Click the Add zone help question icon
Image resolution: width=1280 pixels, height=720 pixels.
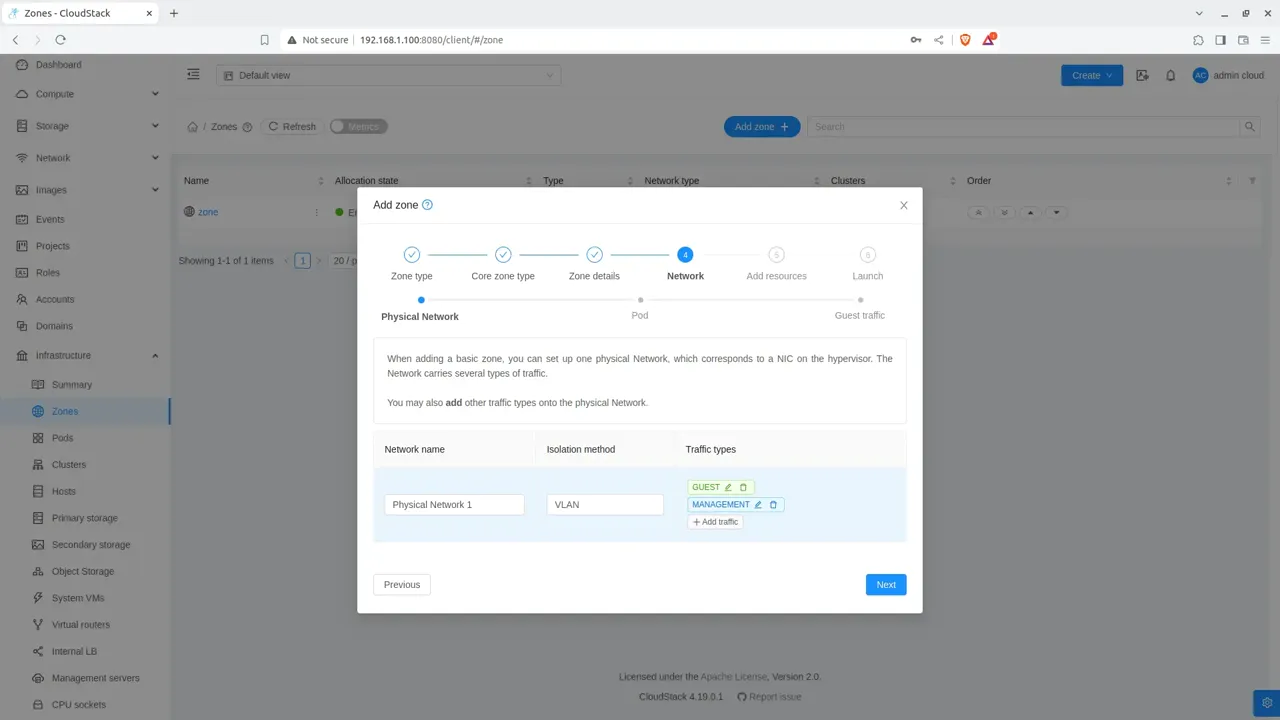(428, 205)
